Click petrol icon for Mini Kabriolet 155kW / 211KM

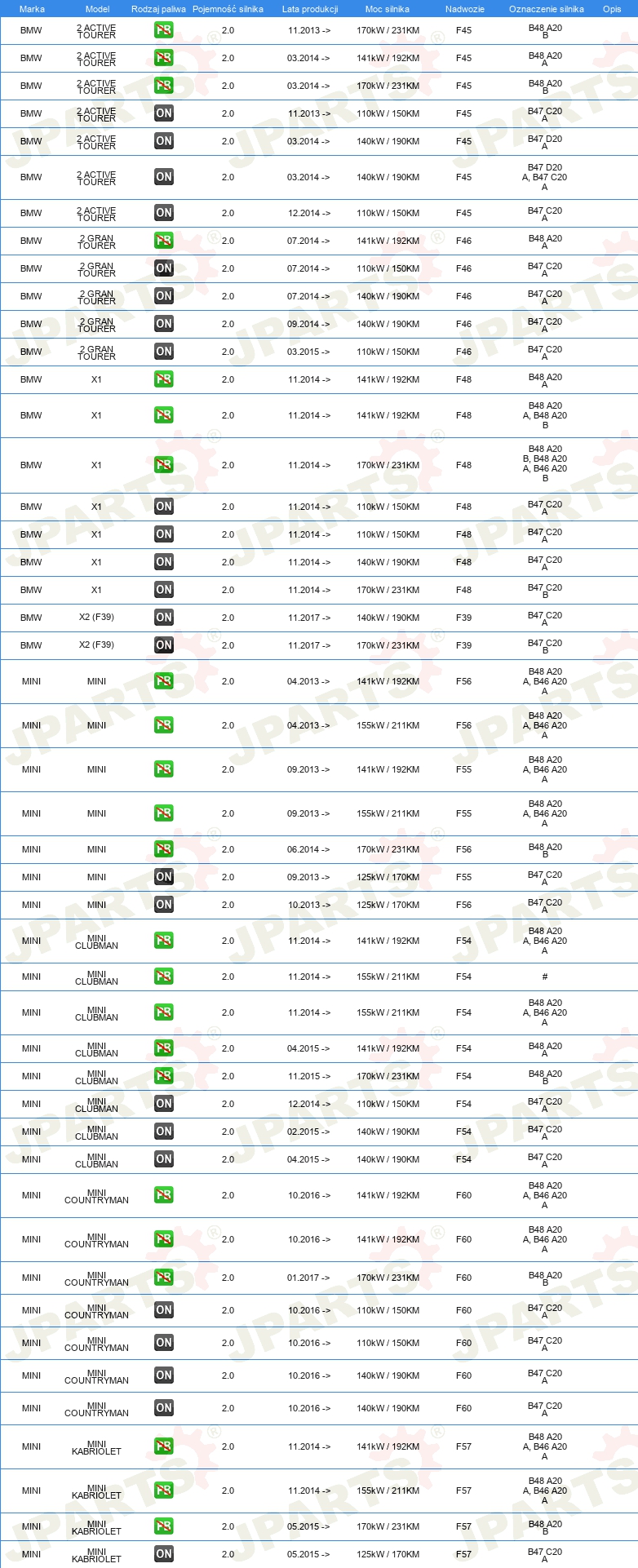(164, 1490)
